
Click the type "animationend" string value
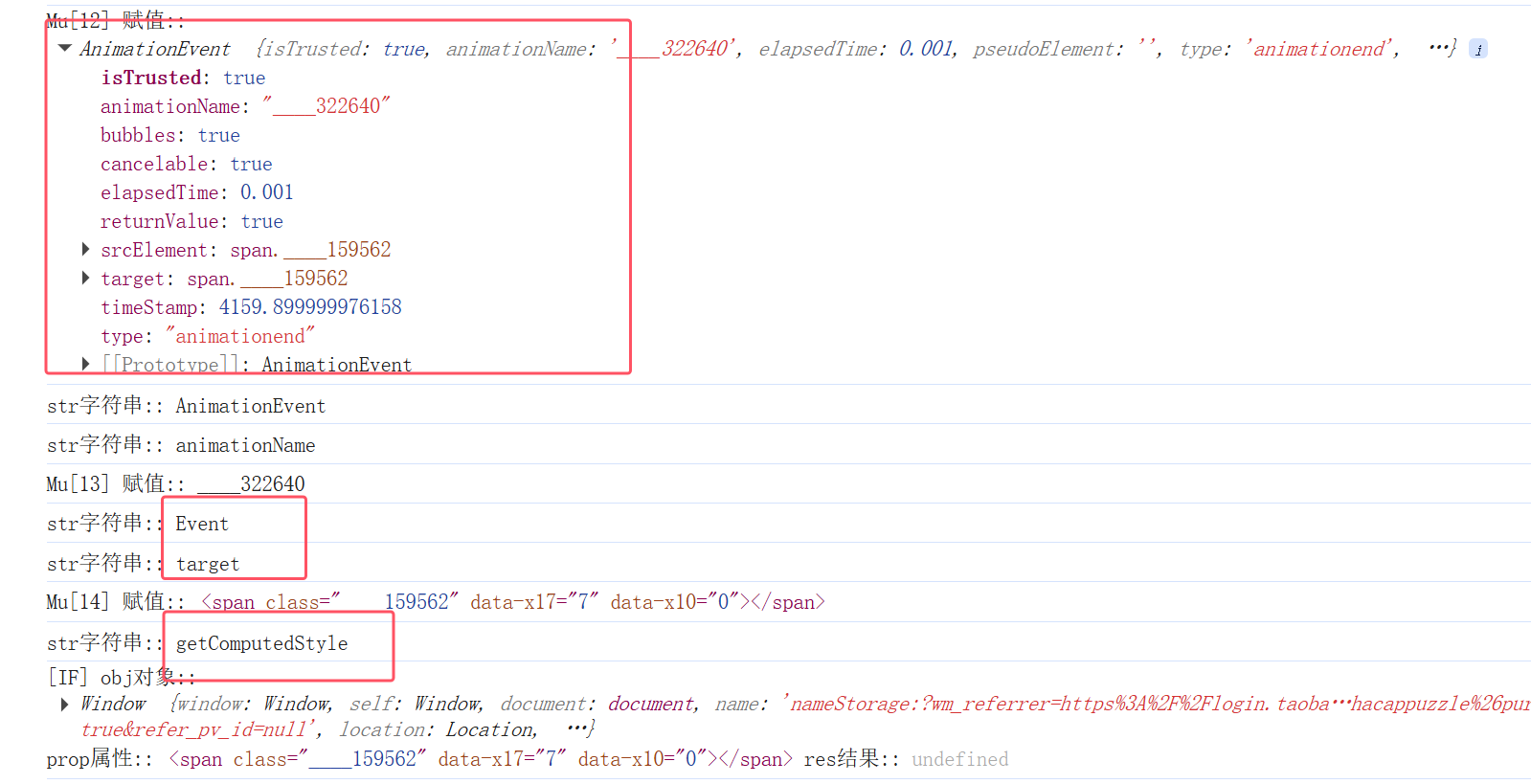point(239,337)
